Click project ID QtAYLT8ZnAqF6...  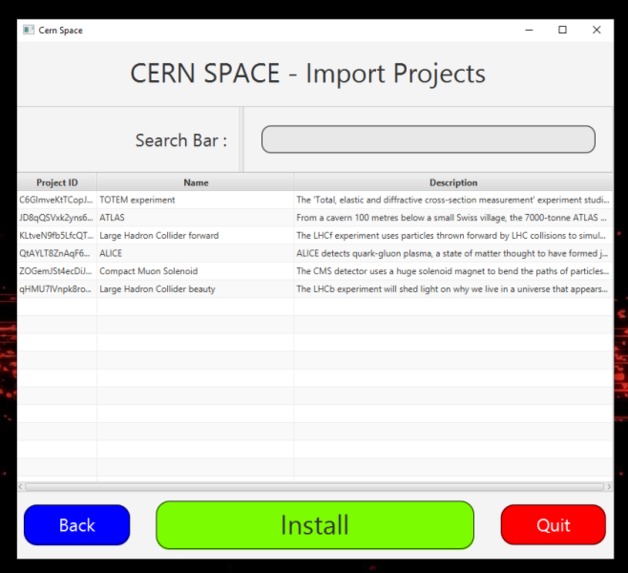[57, 253]
